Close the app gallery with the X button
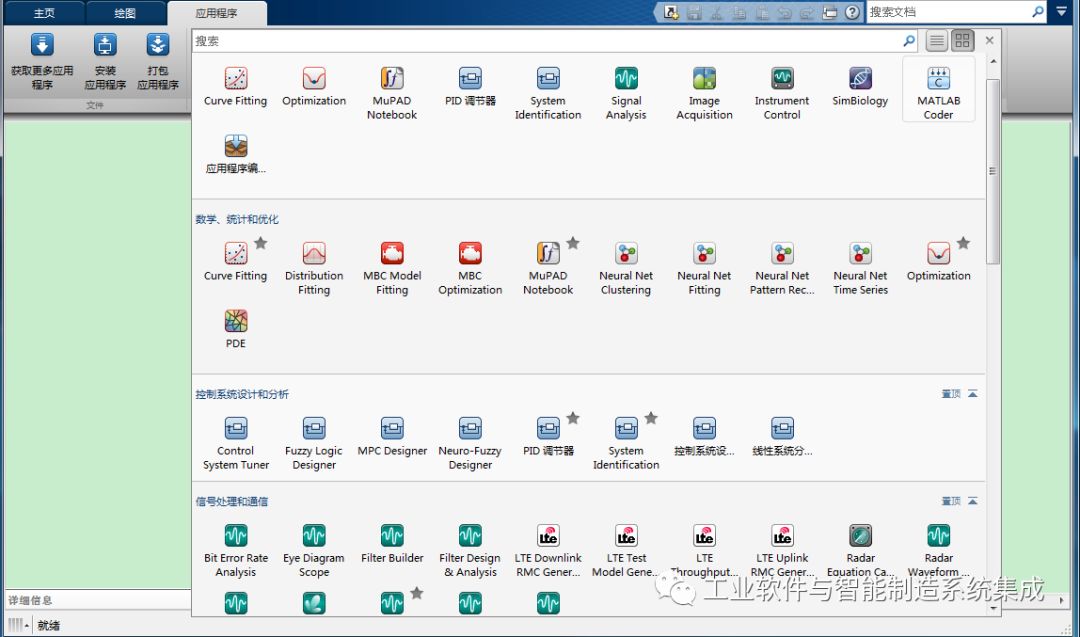The image size is (1080, 637). click(x=990, y=41)
